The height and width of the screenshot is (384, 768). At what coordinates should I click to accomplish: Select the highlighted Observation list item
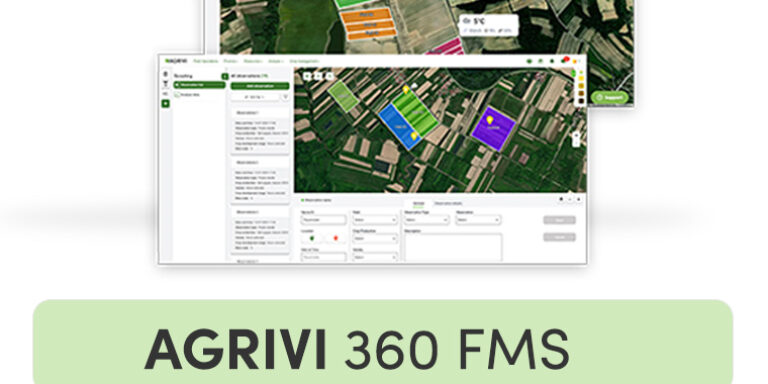(x=199, y=85)
